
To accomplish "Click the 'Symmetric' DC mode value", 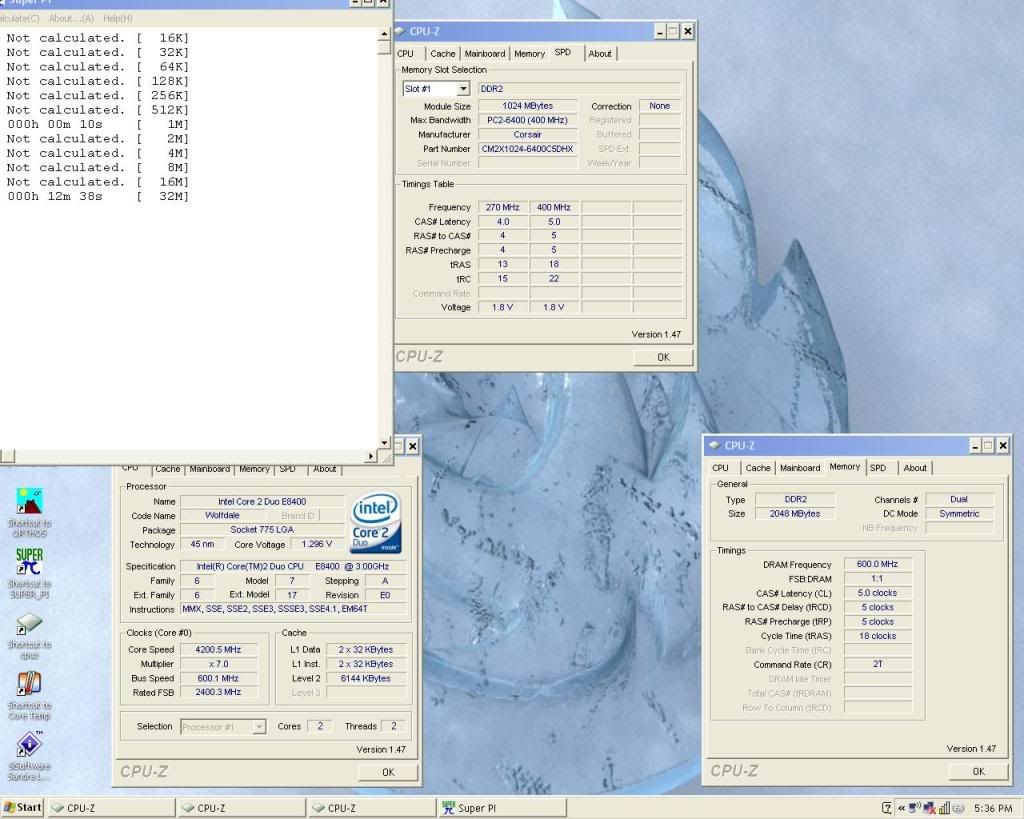I will coord(959,514).
